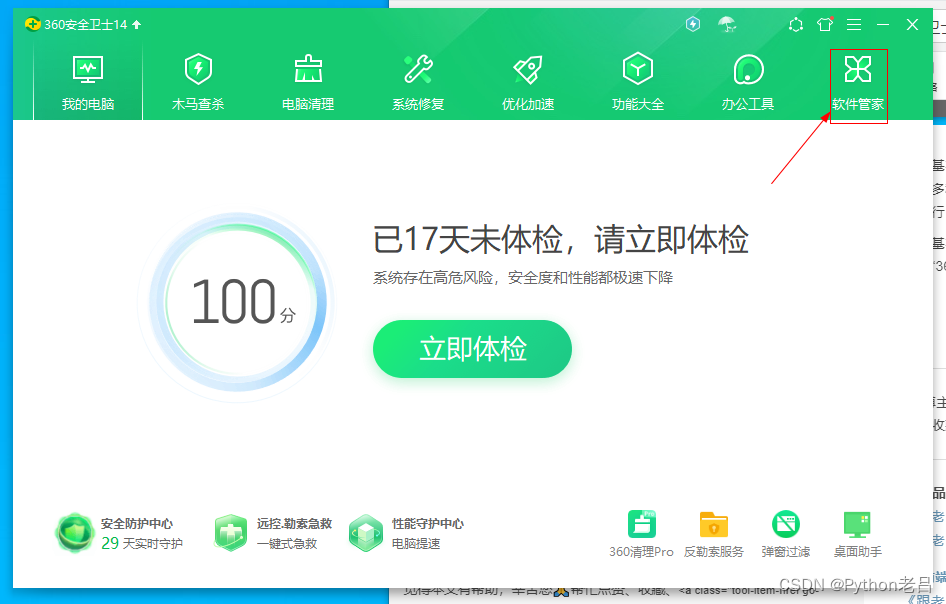Screen dimensions: 946x604
Task: Open 弹窗过滤 popup filter
Action: [x=786, y=535]
